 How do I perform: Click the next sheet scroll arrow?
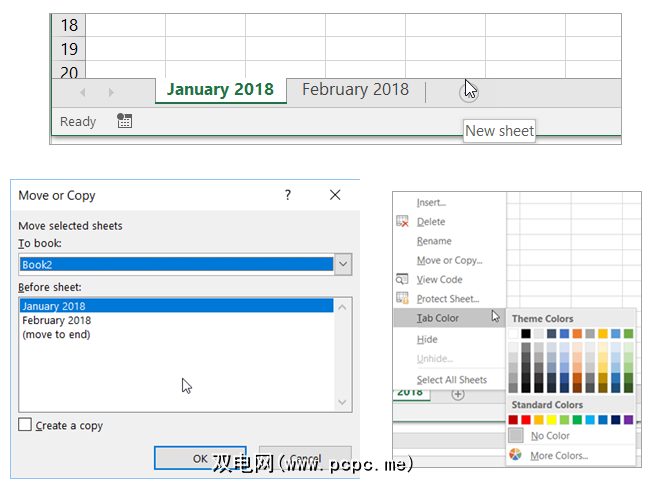tap(110, 92)
